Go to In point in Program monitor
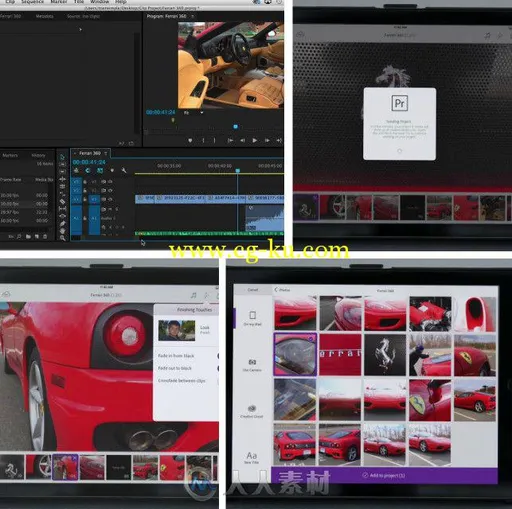 pos(230,140)
